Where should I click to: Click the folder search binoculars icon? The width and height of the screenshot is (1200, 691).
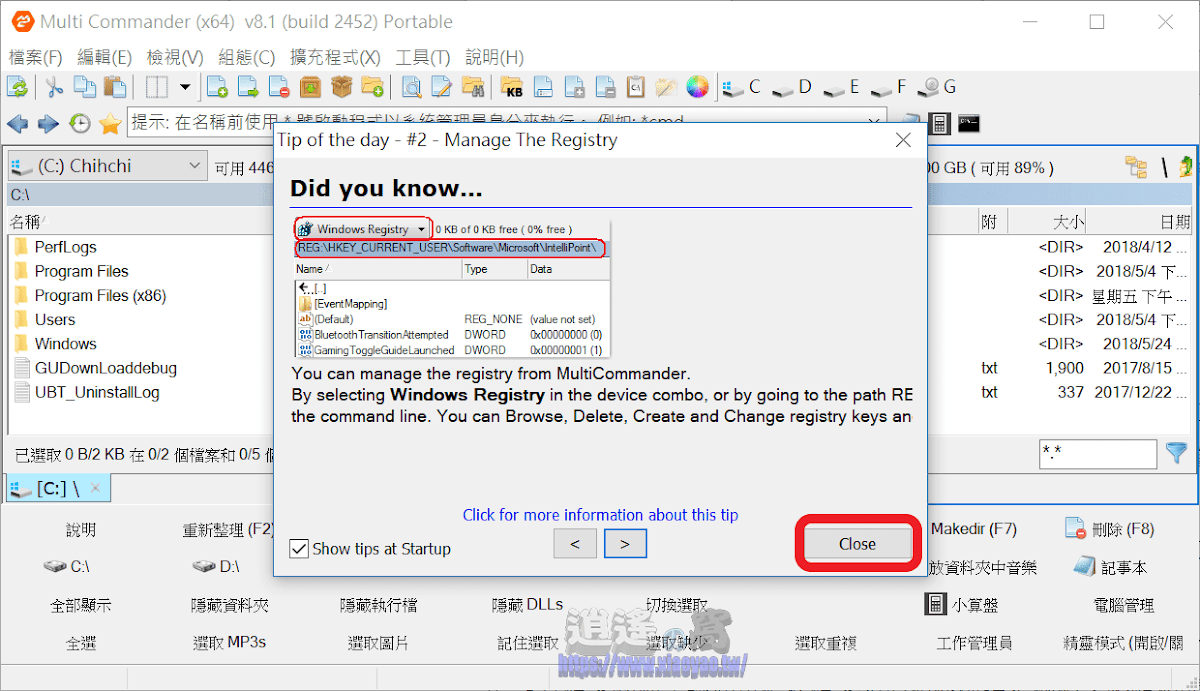click(473, 87)
